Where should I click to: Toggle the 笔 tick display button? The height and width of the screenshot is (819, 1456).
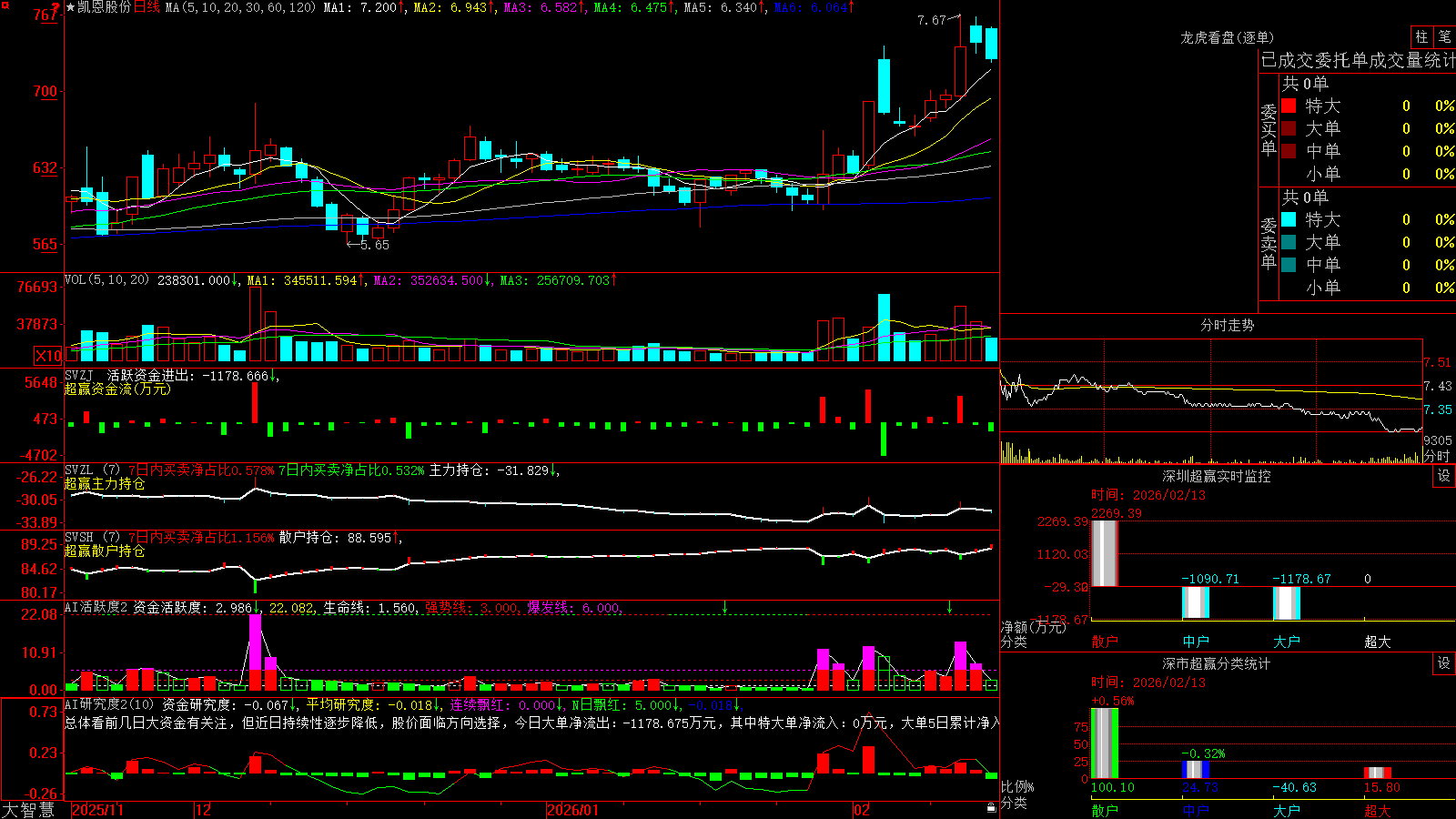pyautogui.click(x=1444, y=37)
